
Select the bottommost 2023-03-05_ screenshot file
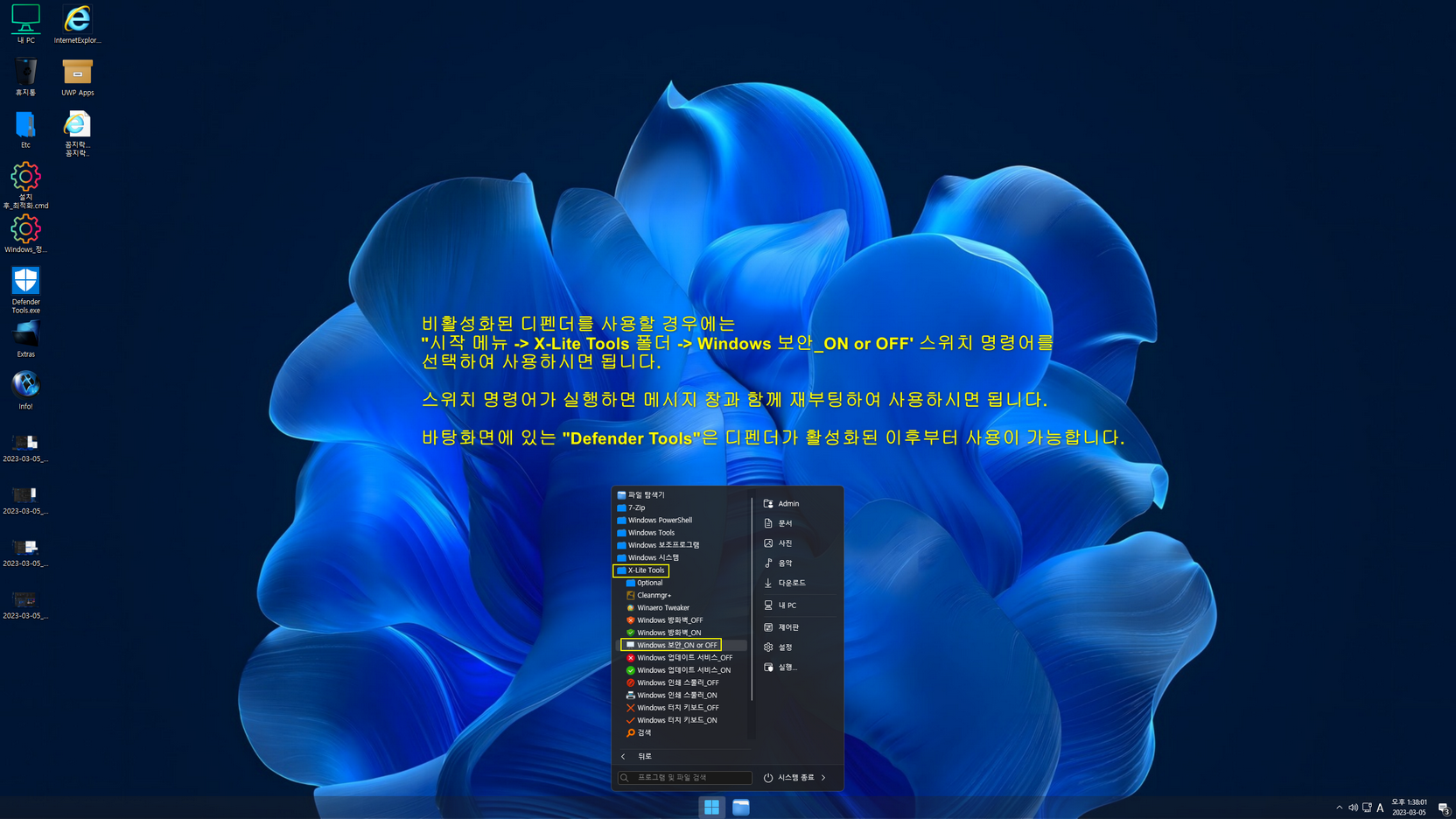(25, 605)
